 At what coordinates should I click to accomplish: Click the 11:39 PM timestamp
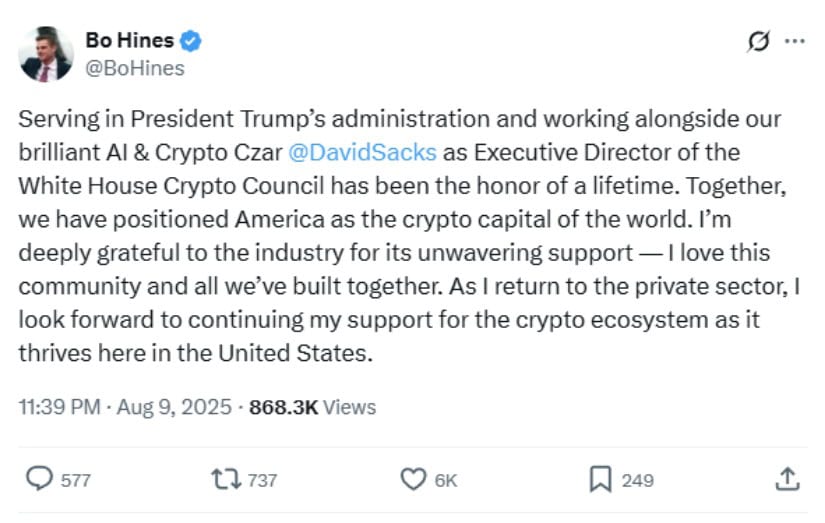click(x=59, y=407)
